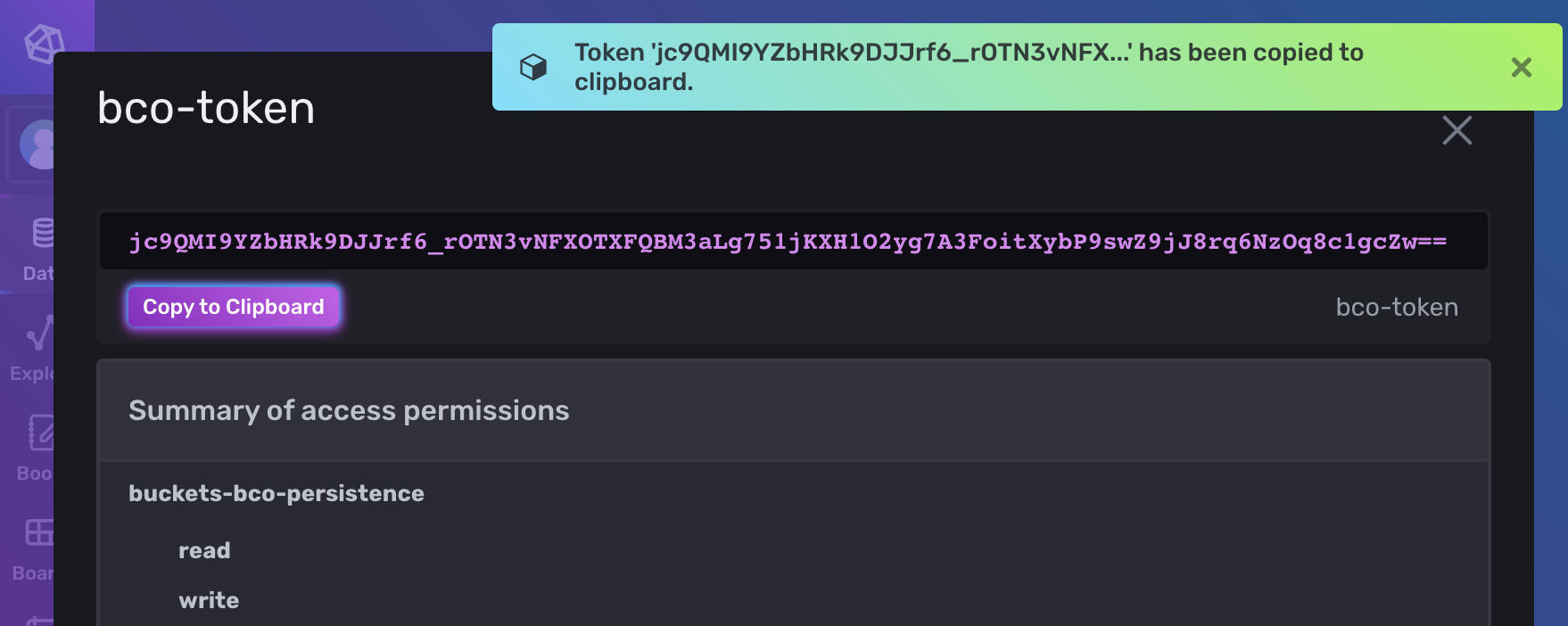Click the bco-token label beside the copy button
The image size is (1568, 626).
point(1397,308)
